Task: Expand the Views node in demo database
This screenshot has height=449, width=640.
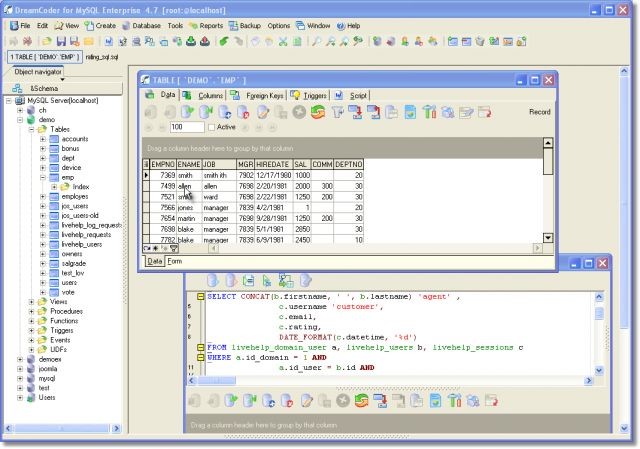Action: pos(32,301)
